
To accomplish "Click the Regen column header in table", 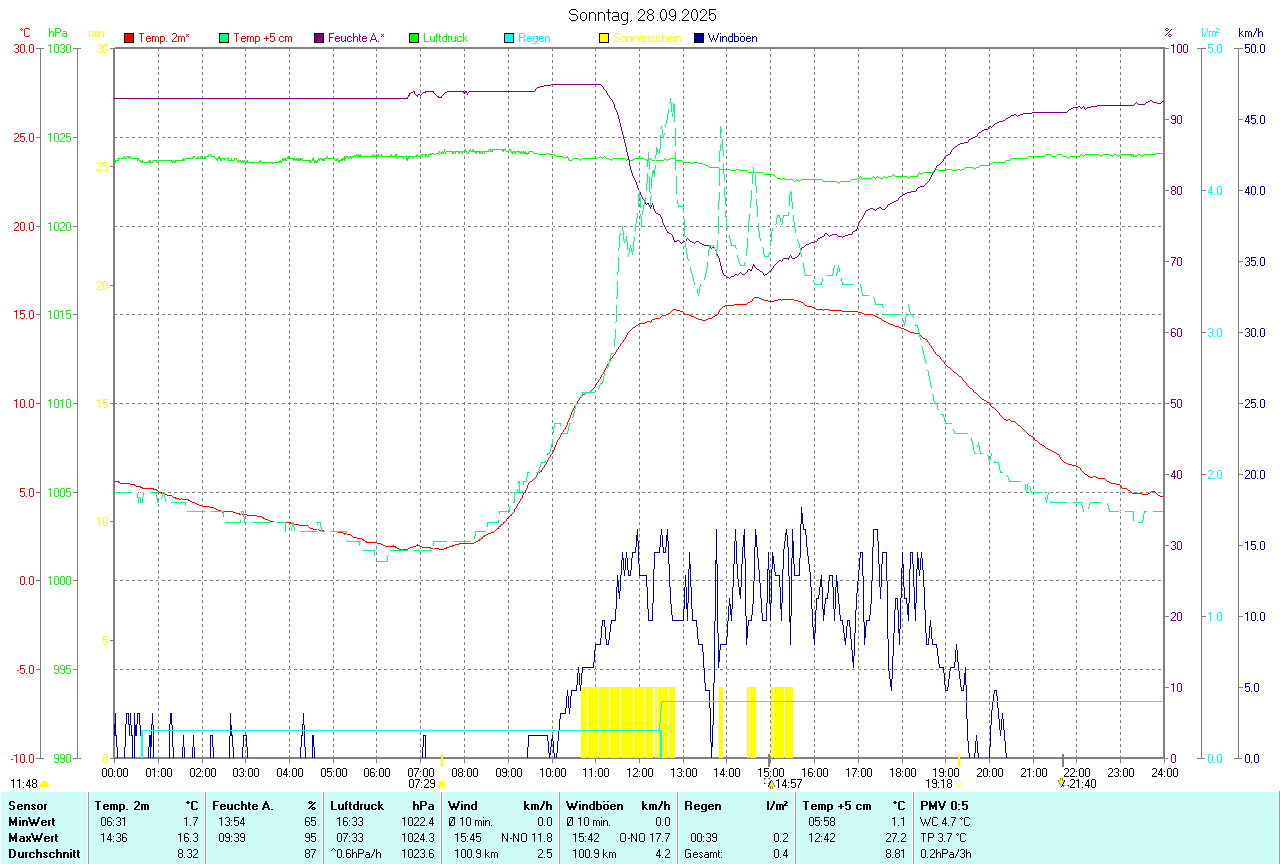I will (x=701, y=805).
